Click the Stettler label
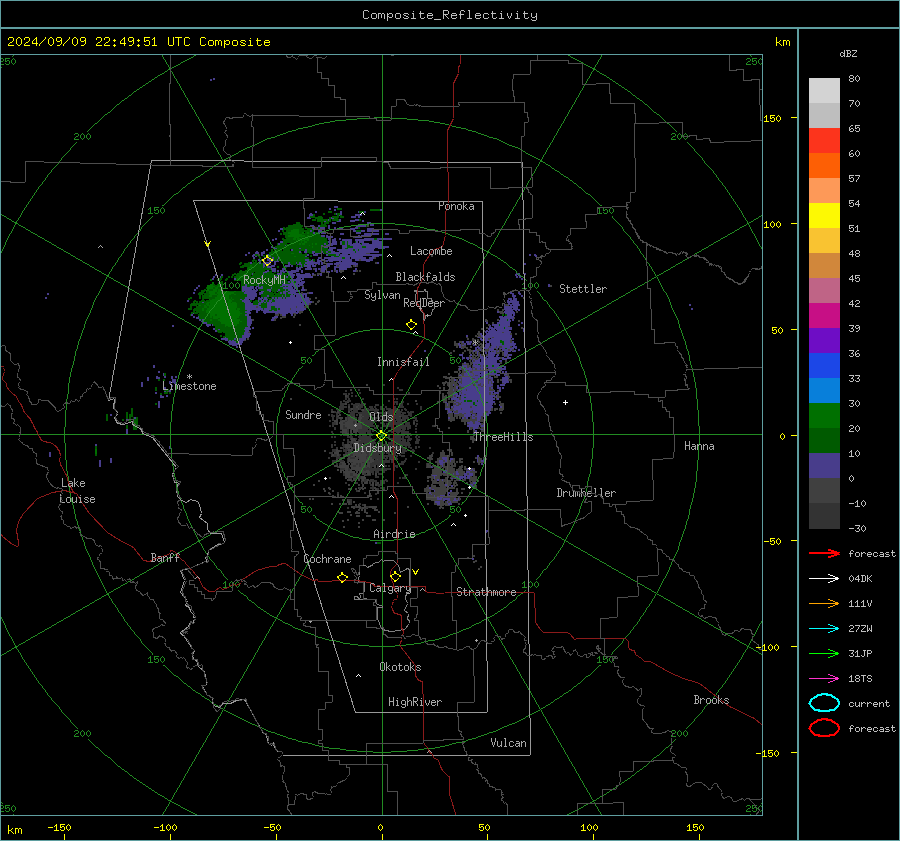The width and height of the screenshot is (900, 841). pyautogui.click(x=583, y=289)
